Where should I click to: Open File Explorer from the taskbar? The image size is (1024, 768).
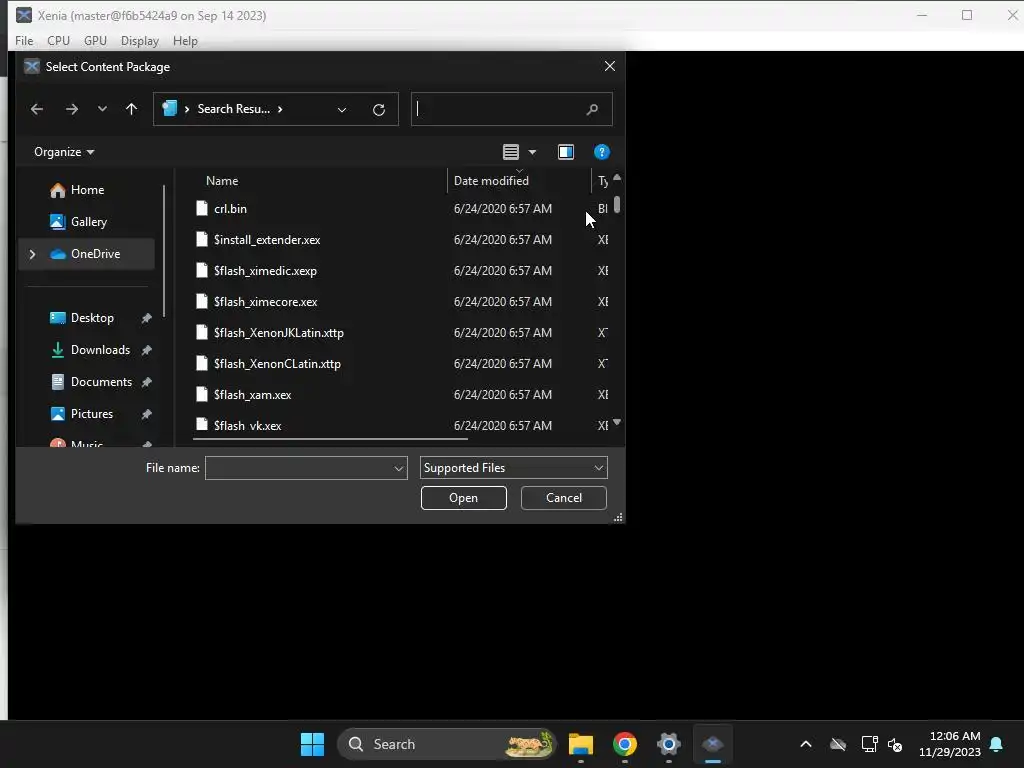[581, 744]
